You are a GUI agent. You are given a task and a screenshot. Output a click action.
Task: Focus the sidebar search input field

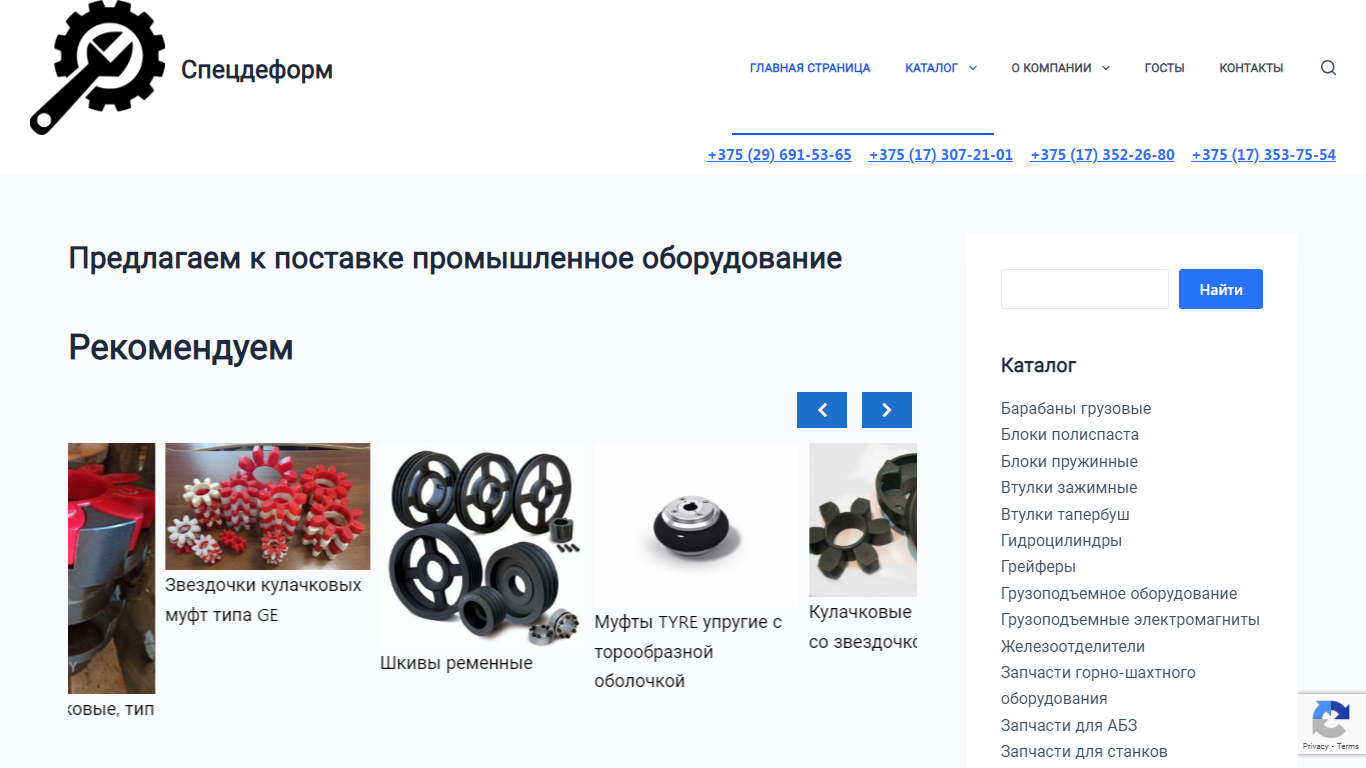point(1085,289)
